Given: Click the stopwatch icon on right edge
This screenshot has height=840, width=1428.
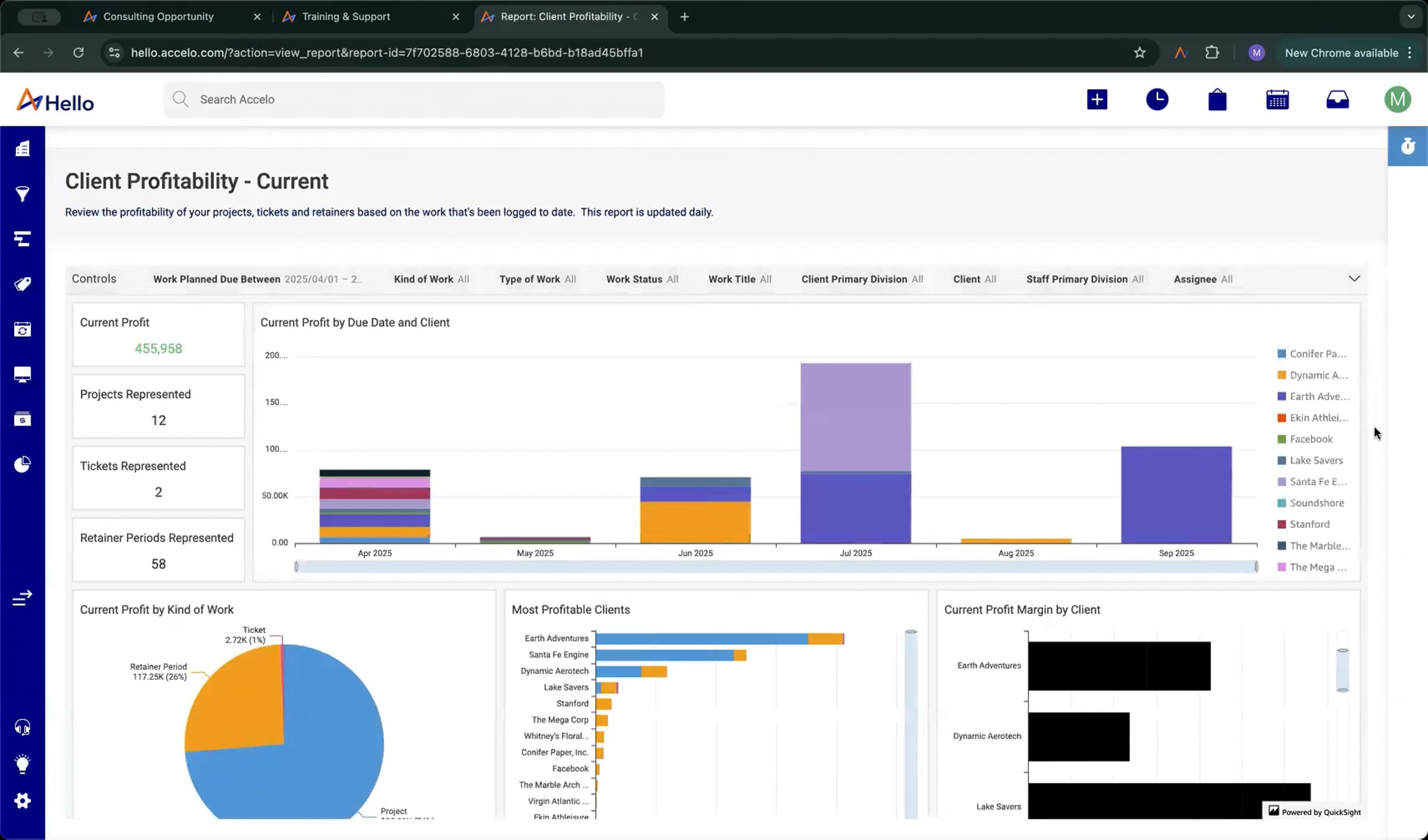Looking at the screenshot, I should coord(1407,146).
